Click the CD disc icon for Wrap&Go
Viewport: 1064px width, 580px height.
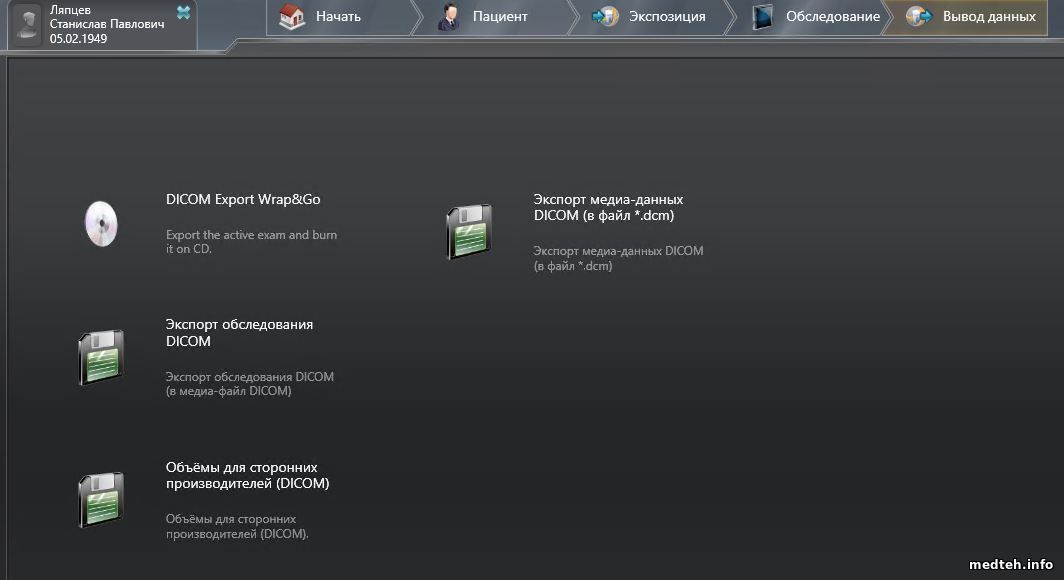click(100, 223)
